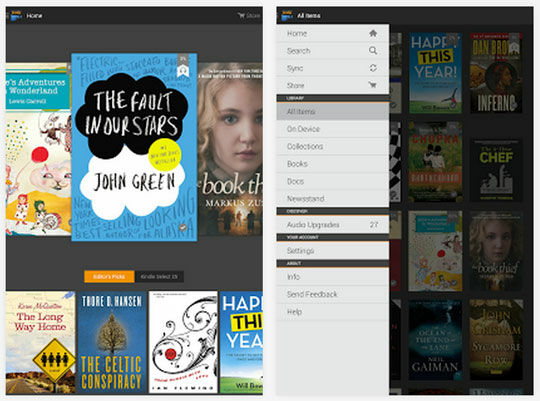
Task: Tap the Kindle logo in All Items header
Action: pos(287,16)
